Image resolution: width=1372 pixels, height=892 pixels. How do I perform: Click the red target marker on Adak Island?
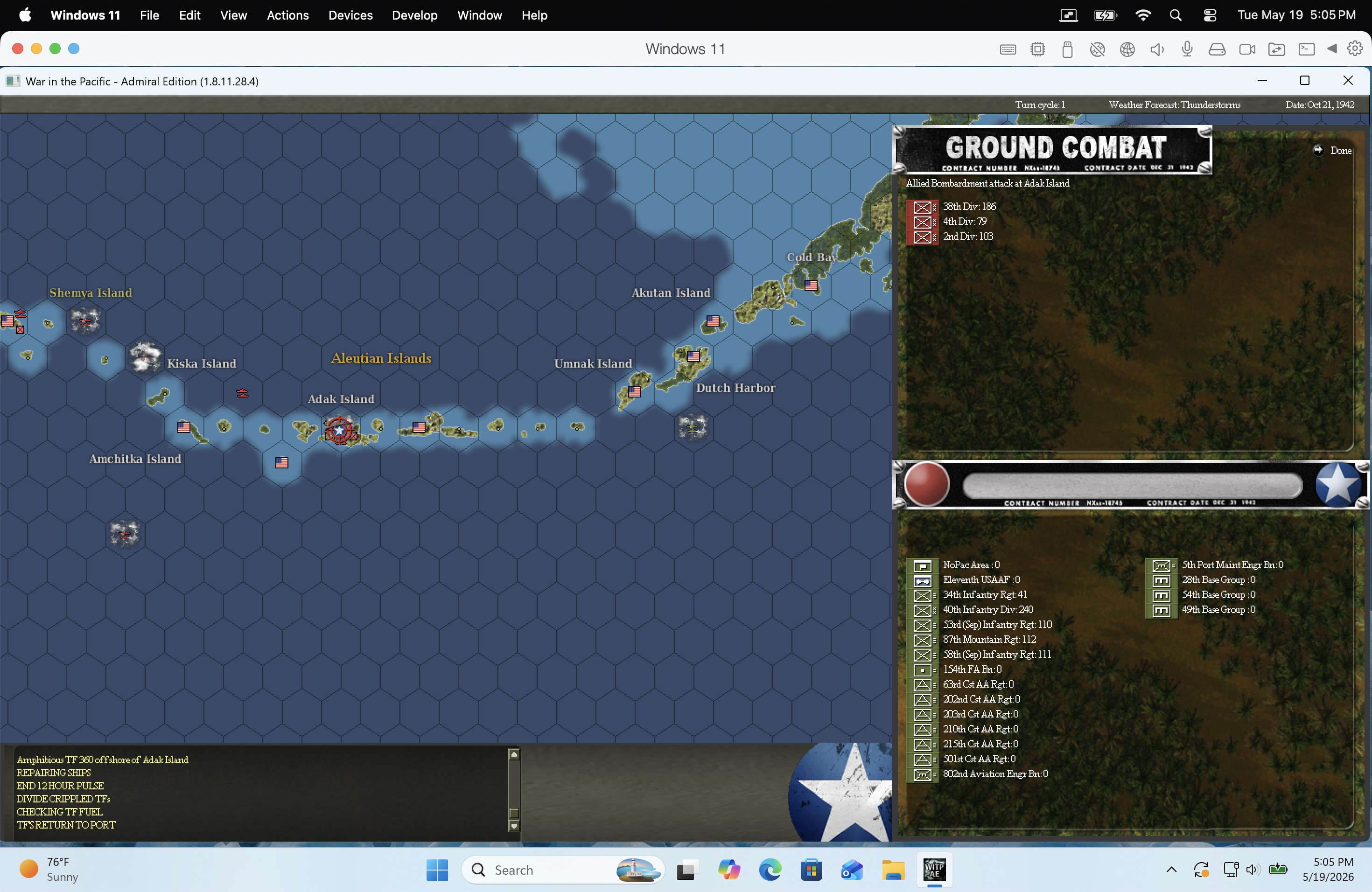click(x=340, y=430)
